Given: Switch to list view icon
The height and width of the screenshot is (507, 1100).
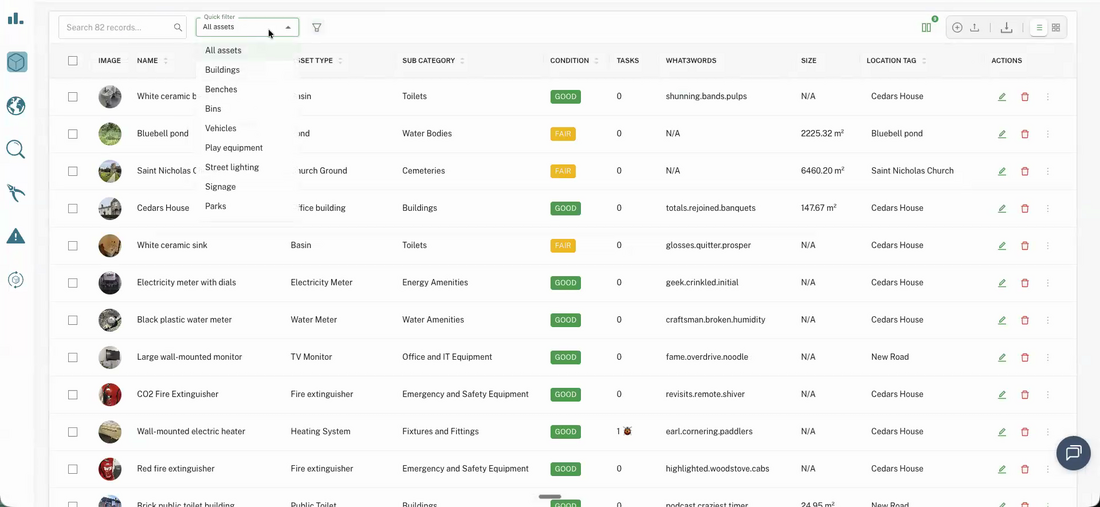Looking at the screenshot, I should coord(1039,27).
